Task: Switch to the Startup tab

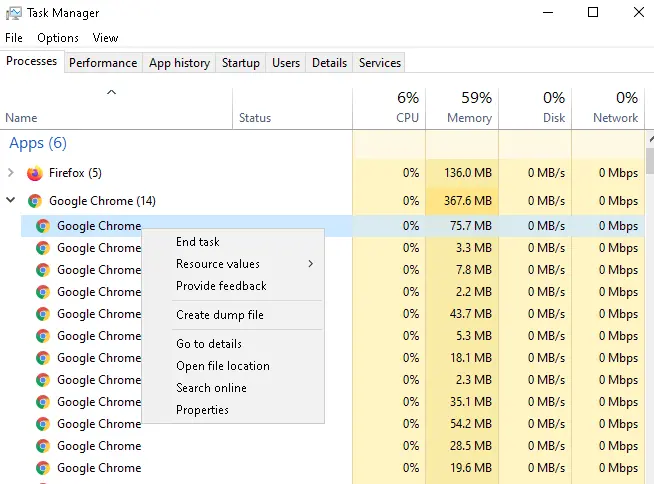Action: 241,63
